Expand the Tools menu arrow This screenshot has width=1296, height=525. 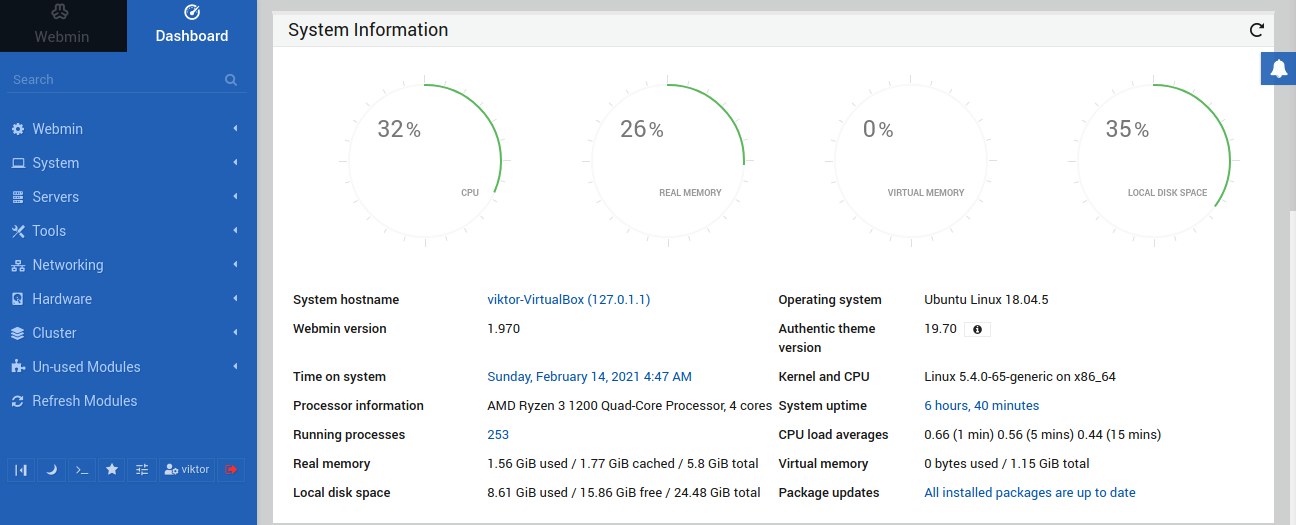[235, 231]
